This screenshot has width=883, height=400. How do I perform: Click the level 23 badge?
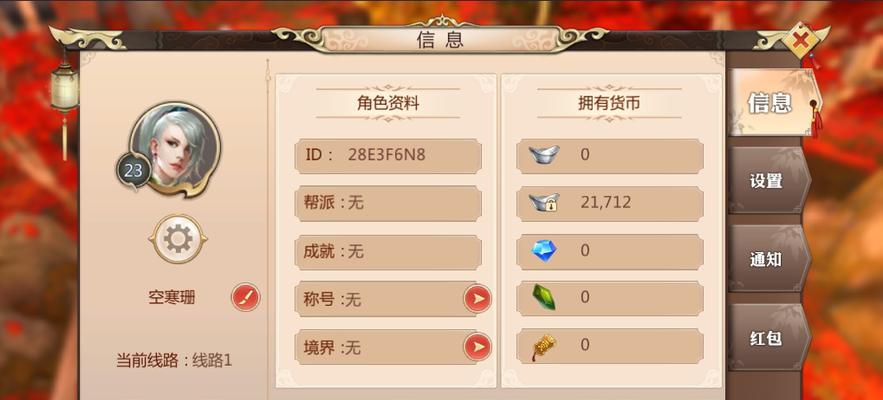click(133, 171)
